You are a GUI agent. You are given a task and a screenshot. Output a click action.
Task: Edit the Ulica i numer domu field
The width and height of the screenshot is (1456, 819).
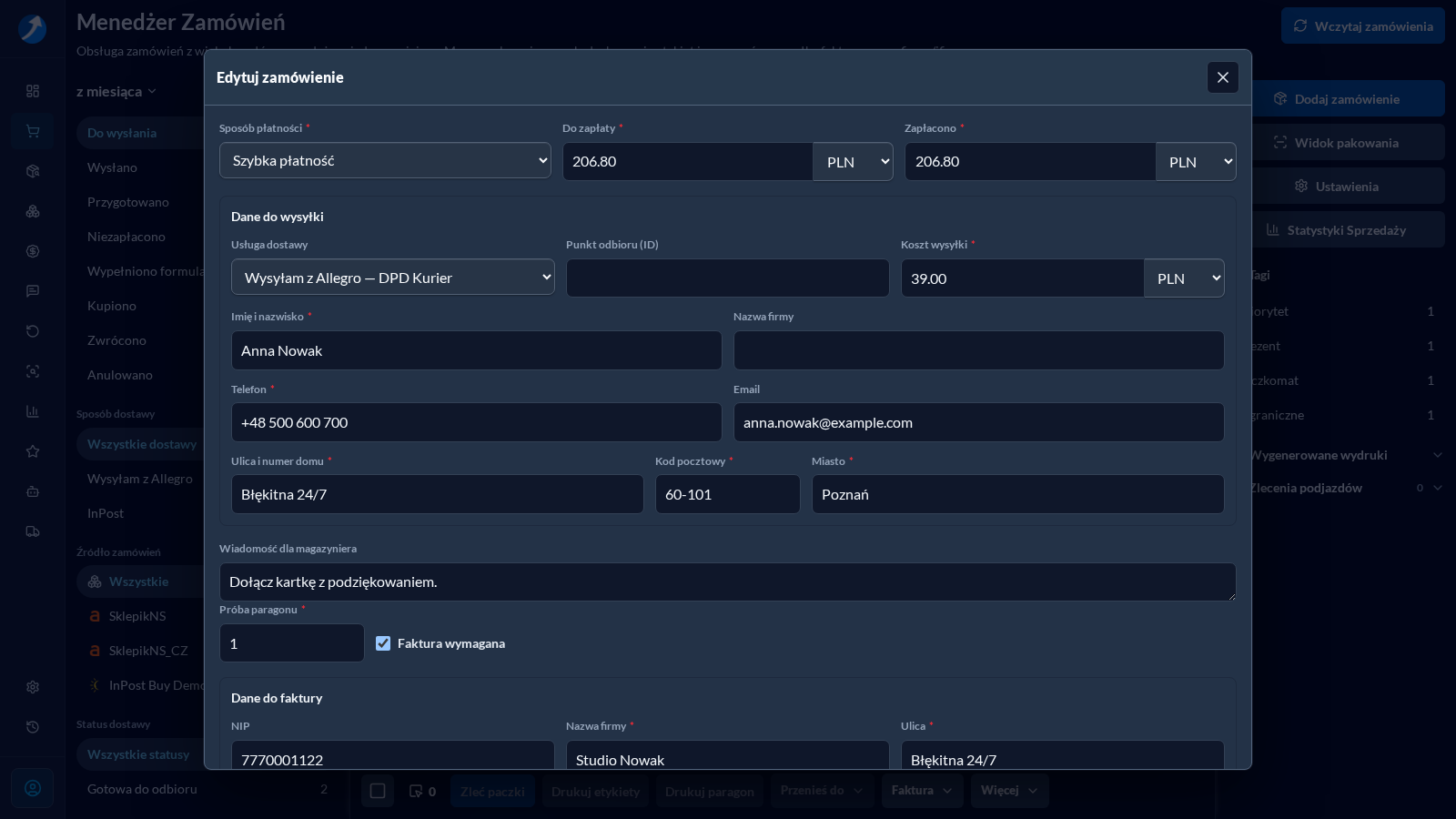438,494
